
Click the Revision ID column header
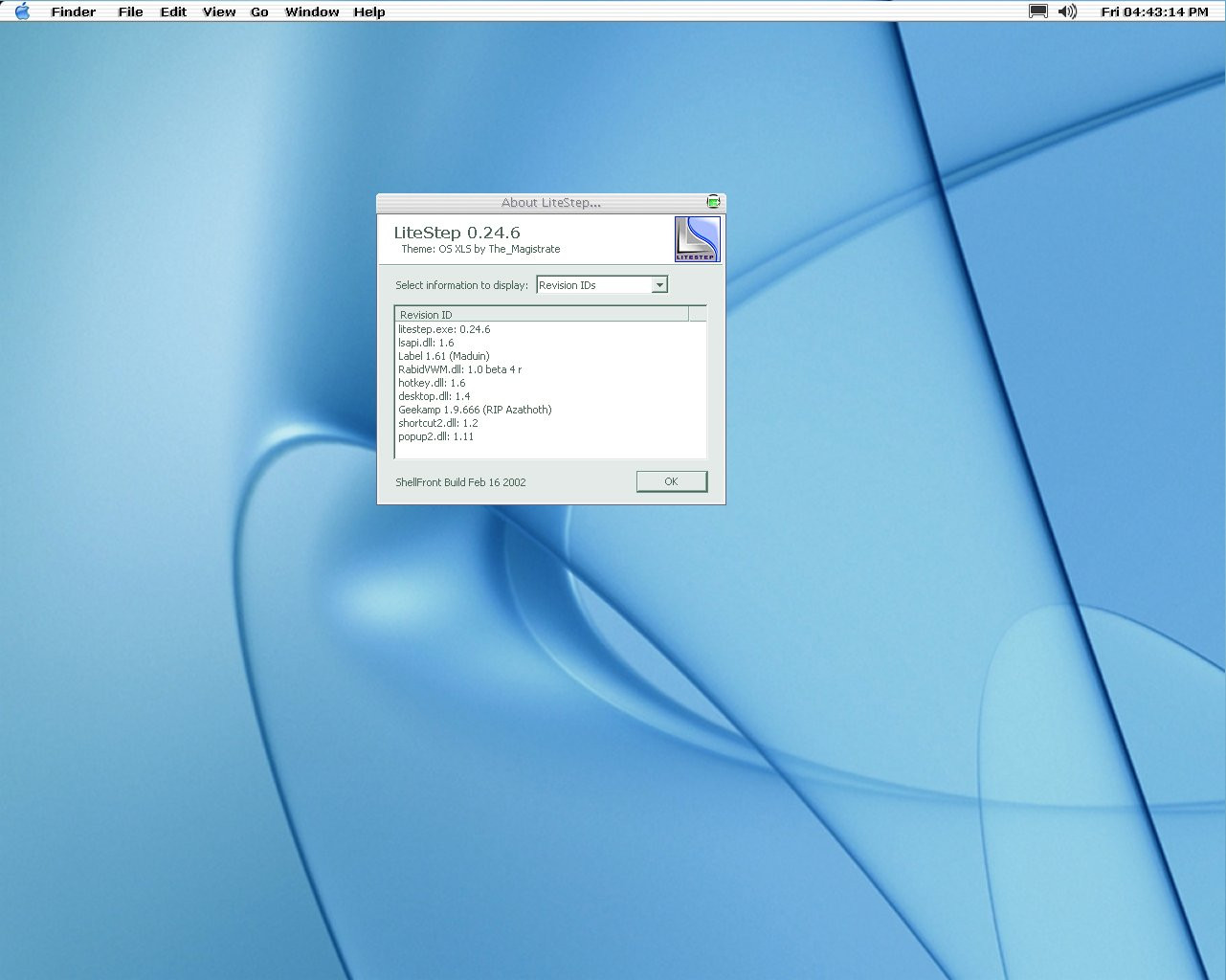[x=542, y=314]
